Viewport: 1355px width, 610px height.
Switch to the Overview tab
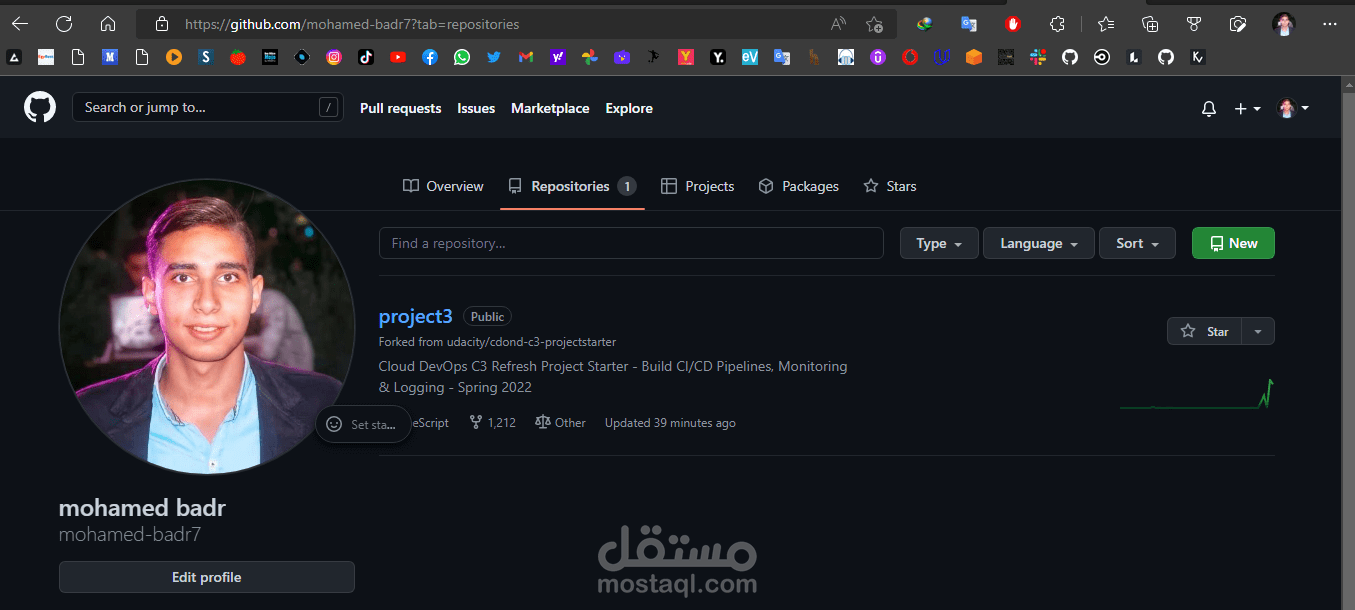(443, 186)
